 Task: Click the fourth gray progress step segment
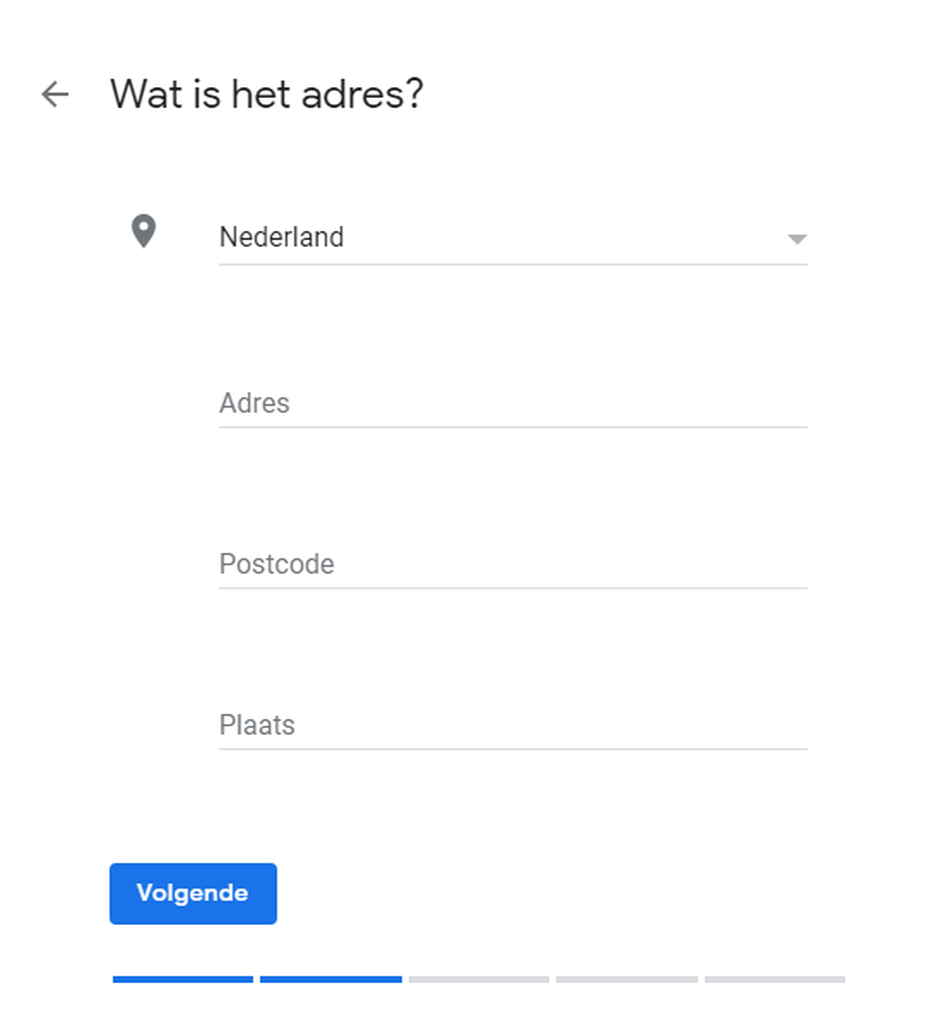pos(627,979)
